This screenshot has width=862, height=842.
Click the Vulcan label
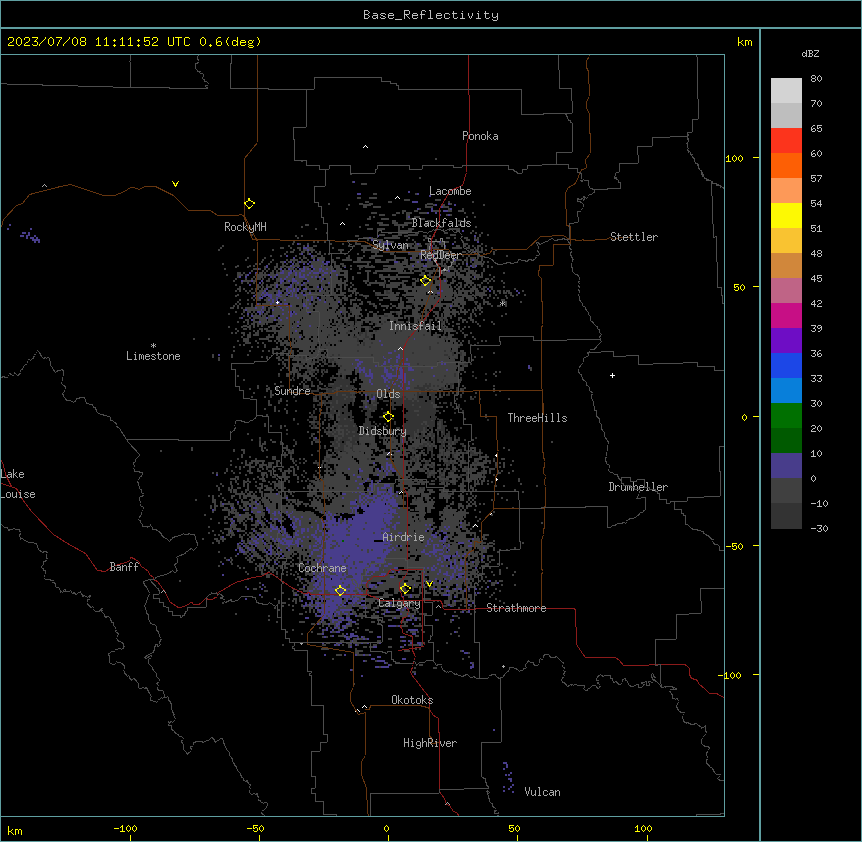pos(543,792)
